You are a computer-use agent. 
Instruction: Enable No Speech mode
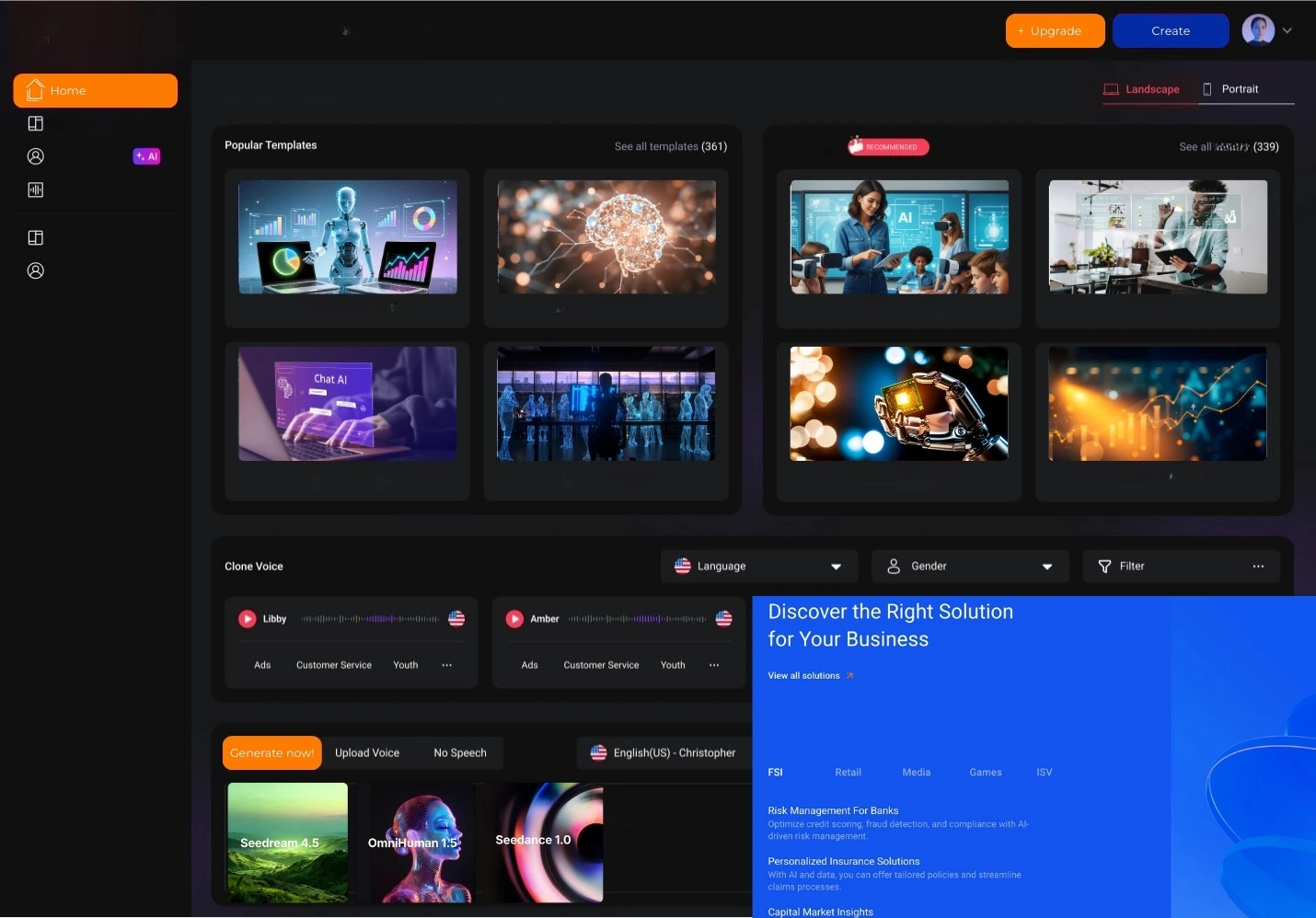(x=460, y=752)
